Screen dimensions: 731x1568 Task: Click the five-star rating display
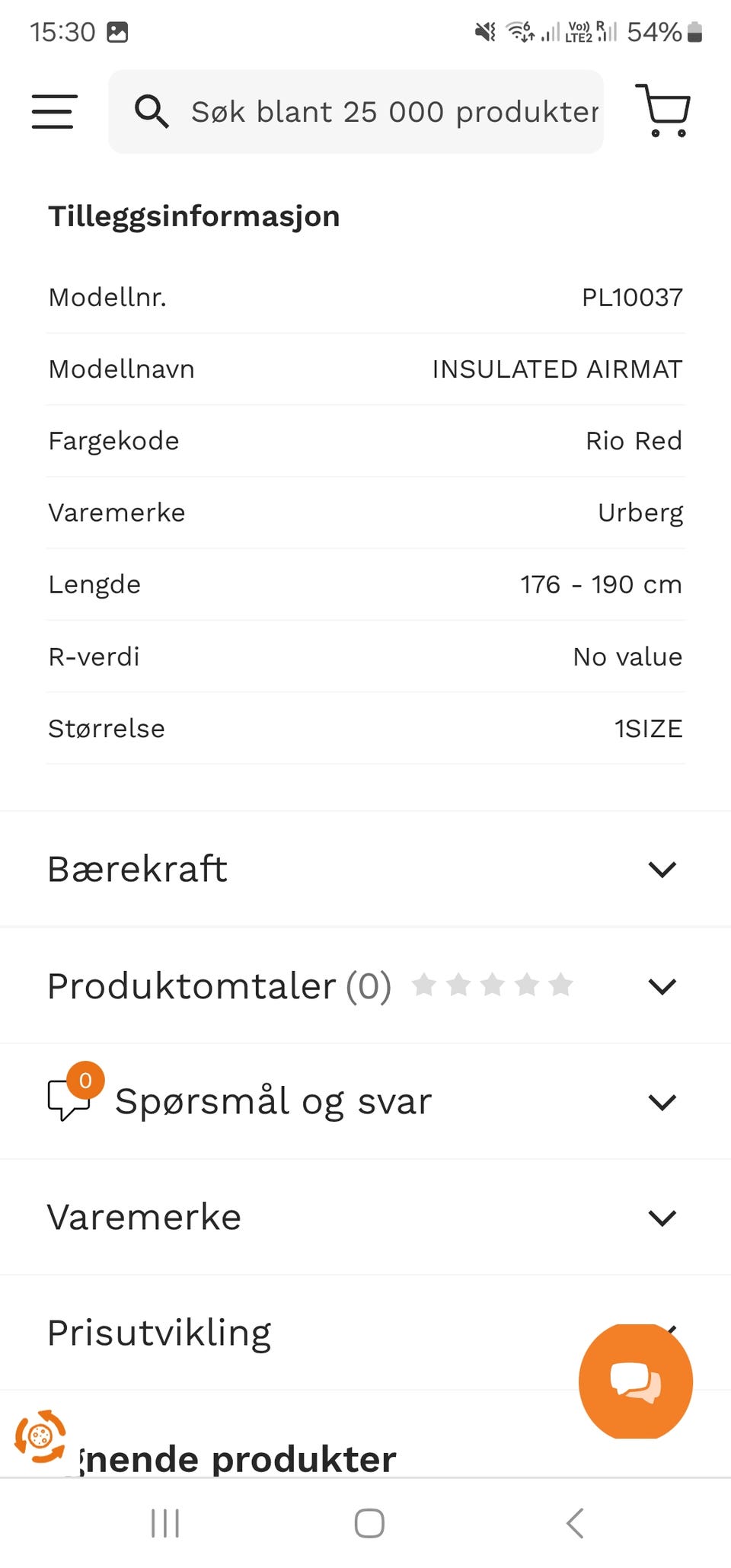(x=492, y=985)
